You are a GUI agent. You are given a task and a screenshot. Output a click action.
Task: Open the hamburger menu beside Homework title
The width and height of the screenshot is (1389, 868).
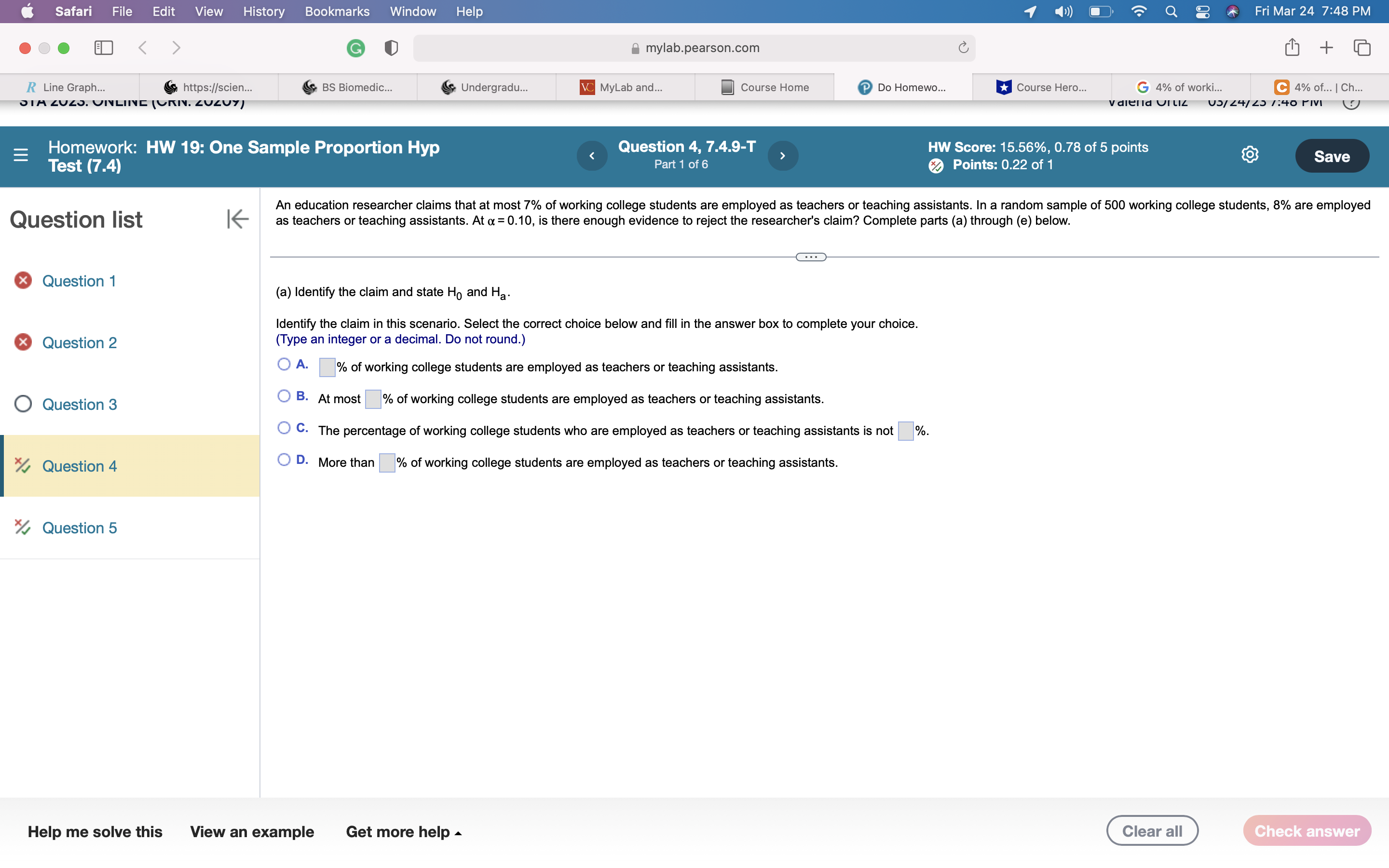[21, 155]
